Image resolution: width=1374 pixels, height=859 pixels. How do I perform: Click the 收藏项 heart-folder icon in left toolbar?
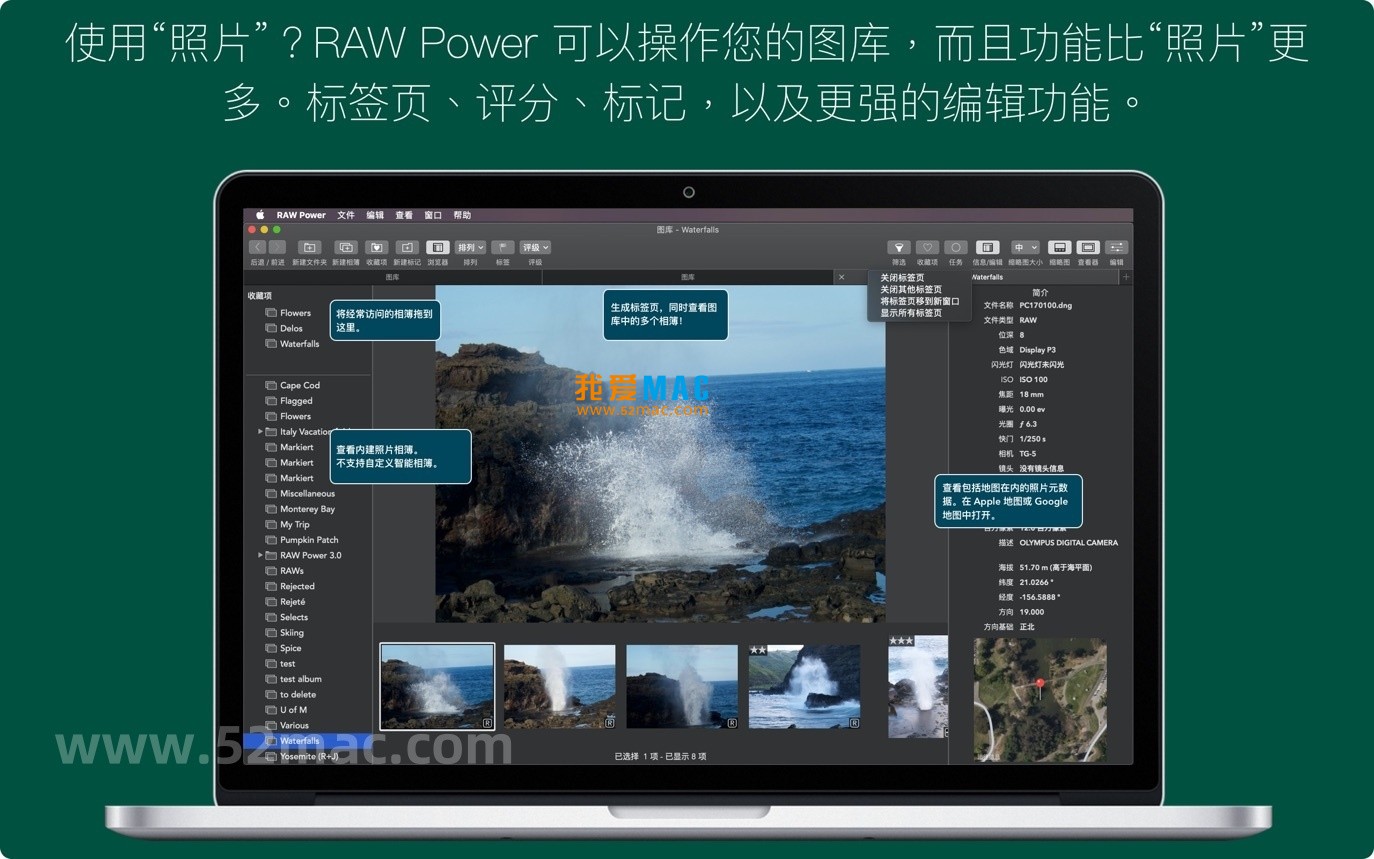(376, 247)
